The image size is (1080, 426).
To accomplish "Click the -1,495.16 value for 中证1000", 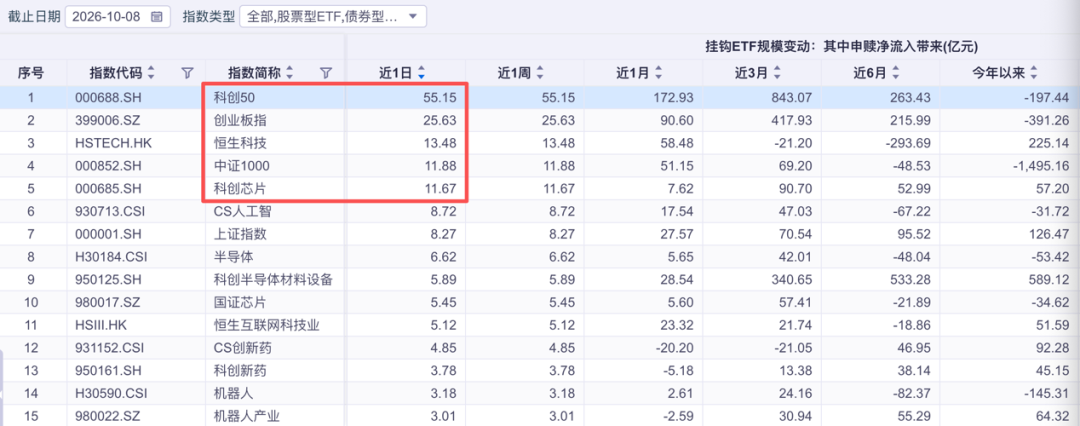I will pyautogui.click(x=1039, y=166).
